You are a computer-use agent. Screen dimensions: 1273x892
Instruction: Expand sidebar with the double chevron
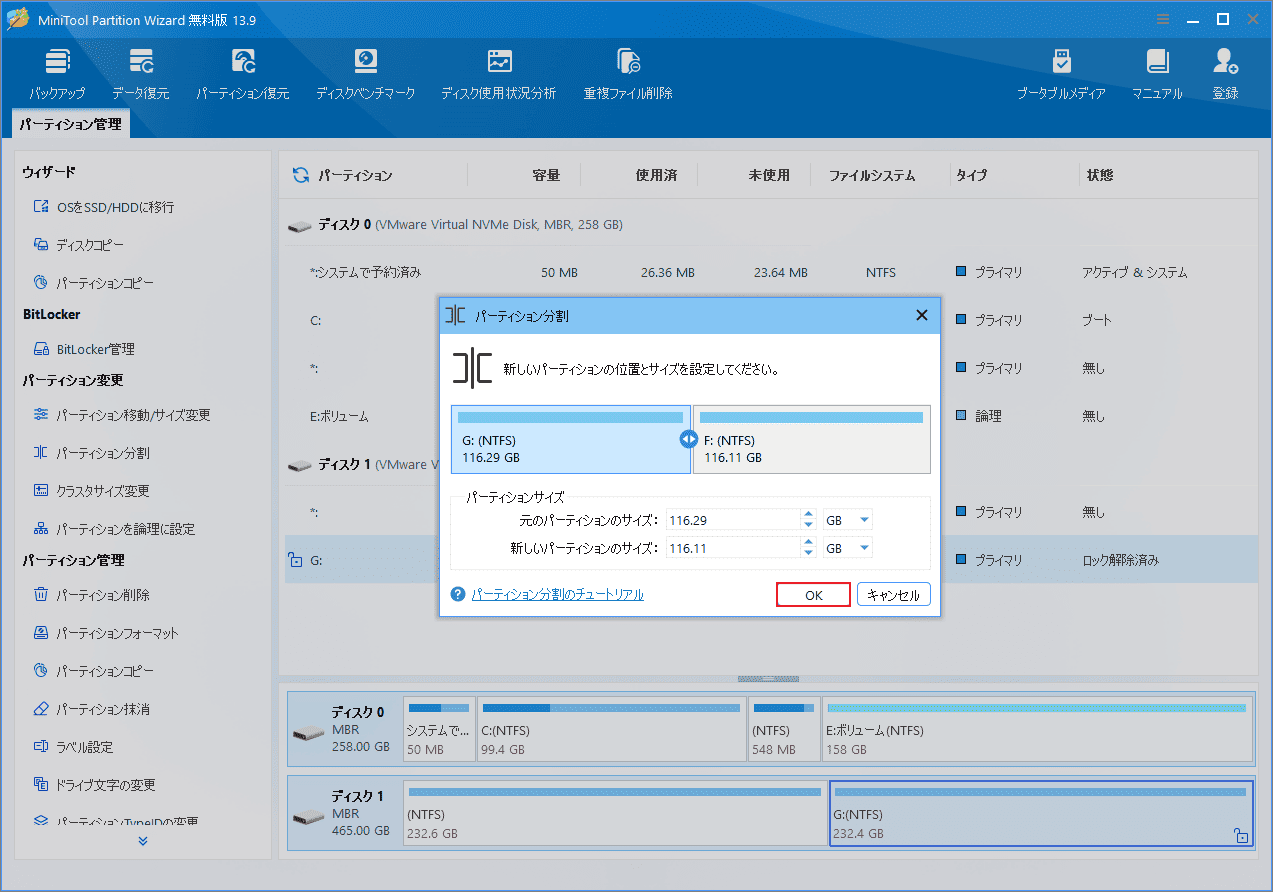[143, 841]
